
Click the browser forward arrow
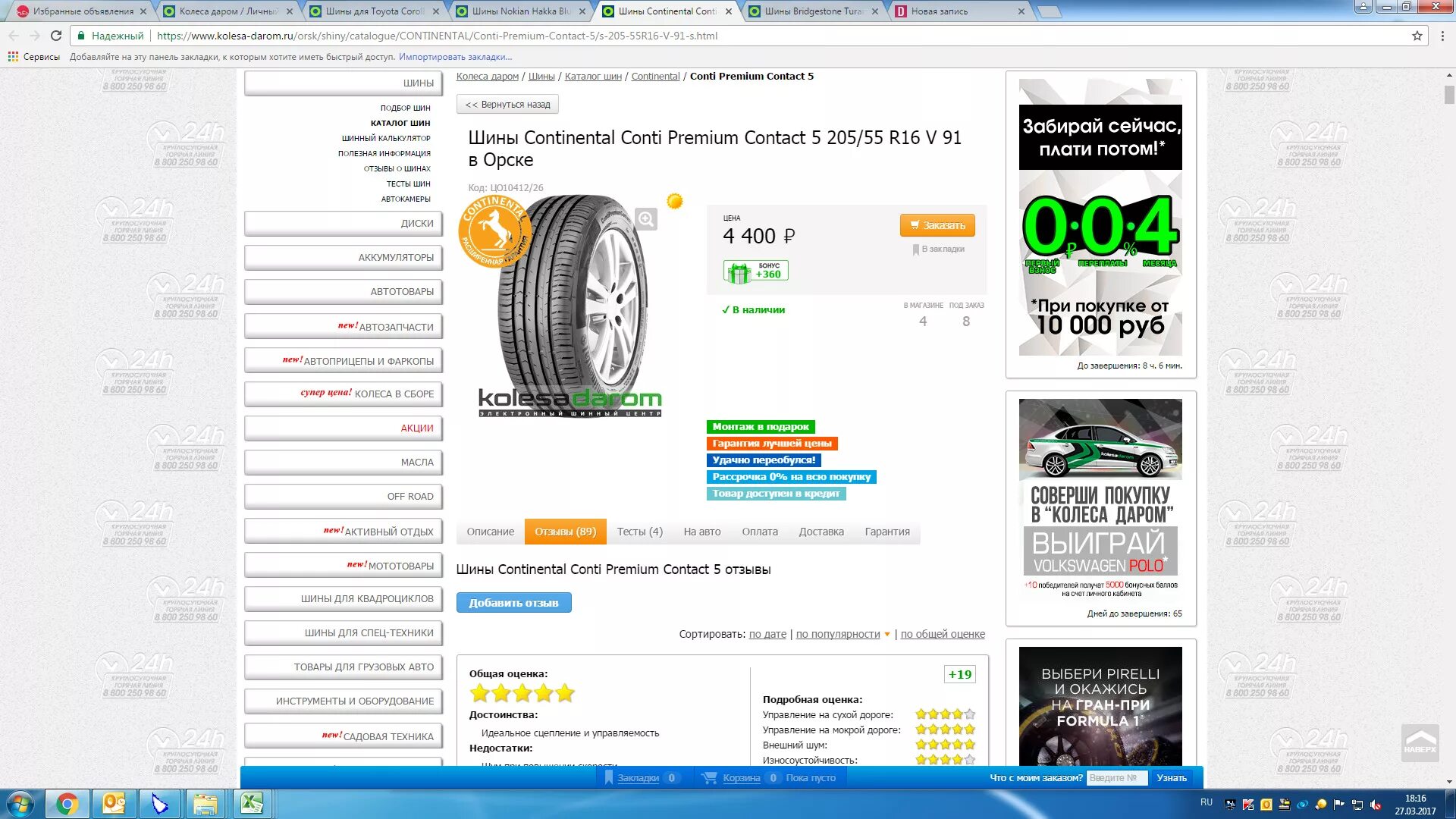pyautogui.click(x=35, y=36)
